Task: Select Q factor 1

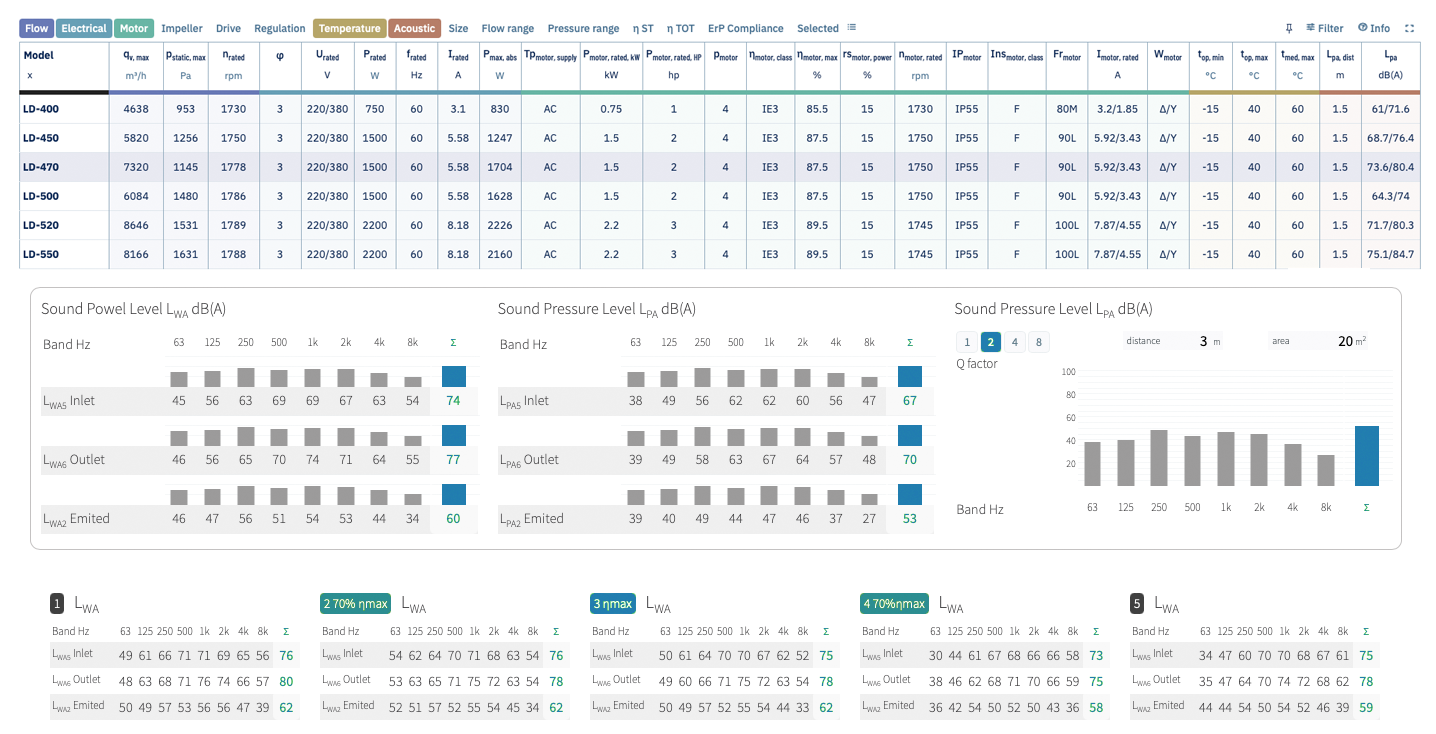Action: [x=967, y=341]
